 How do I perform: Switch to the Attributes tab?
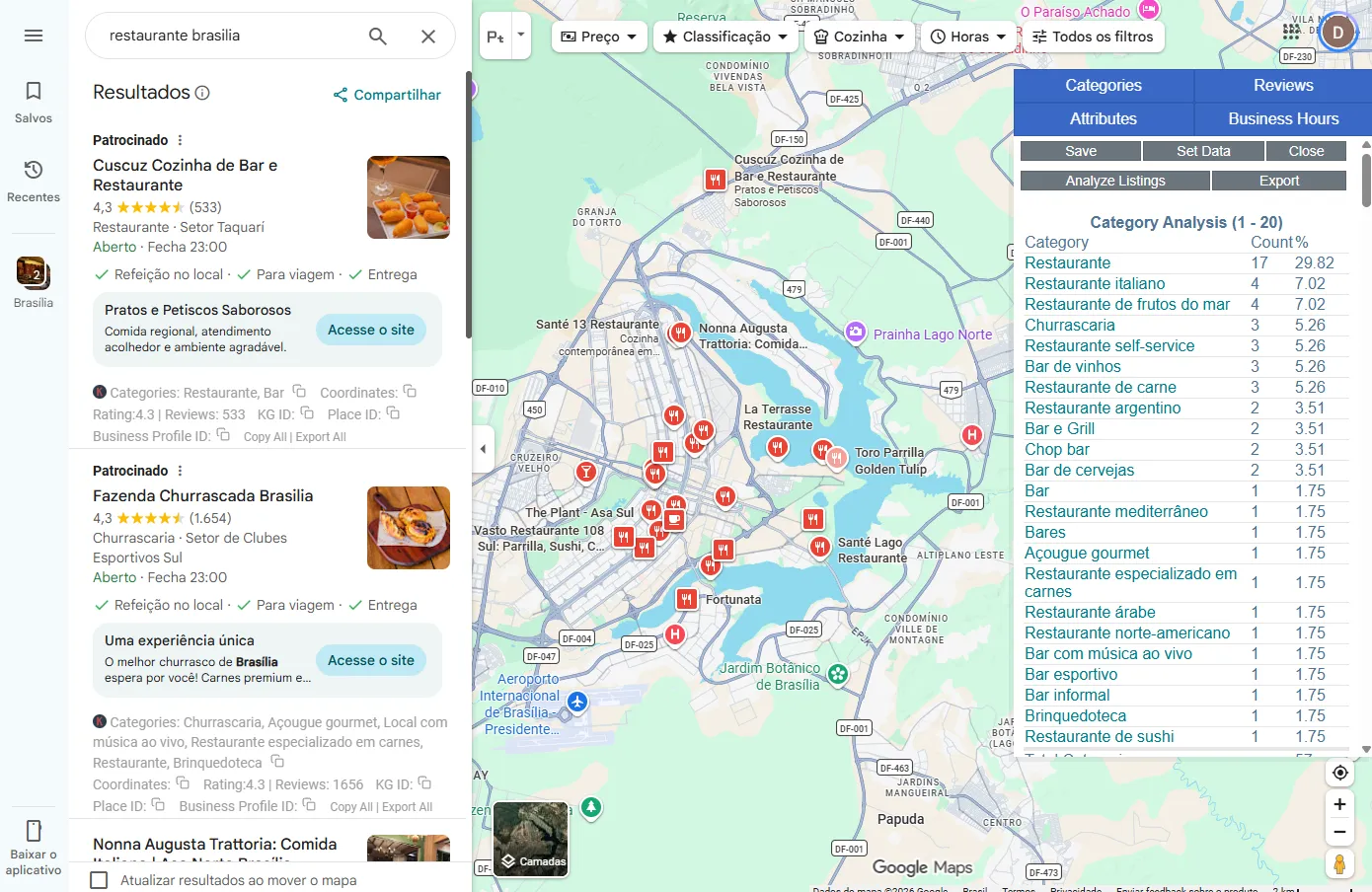(x=1104, y=119)
